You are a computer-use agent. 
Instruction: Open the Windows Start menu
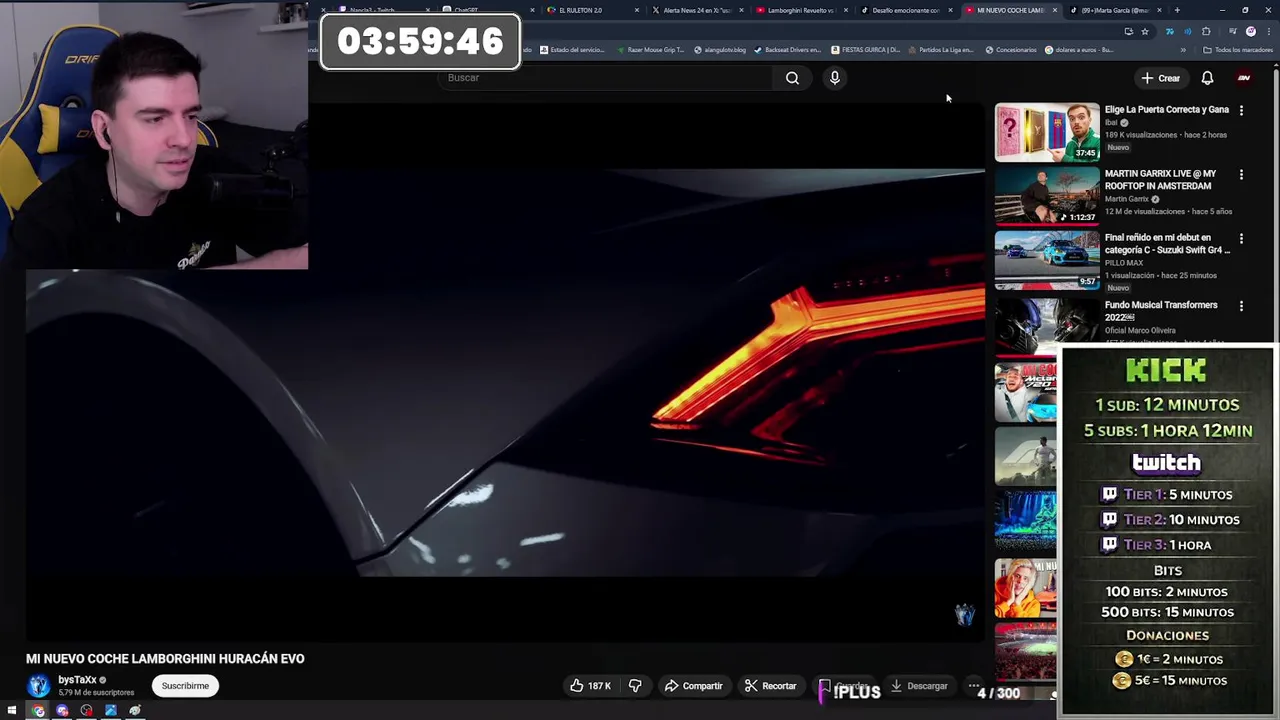coord(12,711)
